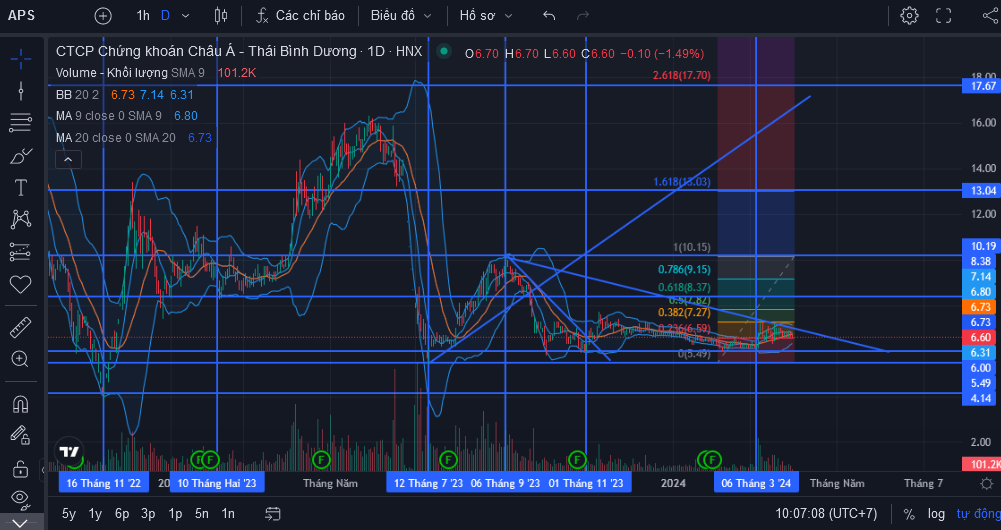Click the 13.04 price label on axis
This screenshot has width=1001, height=530.
[982, 191]
